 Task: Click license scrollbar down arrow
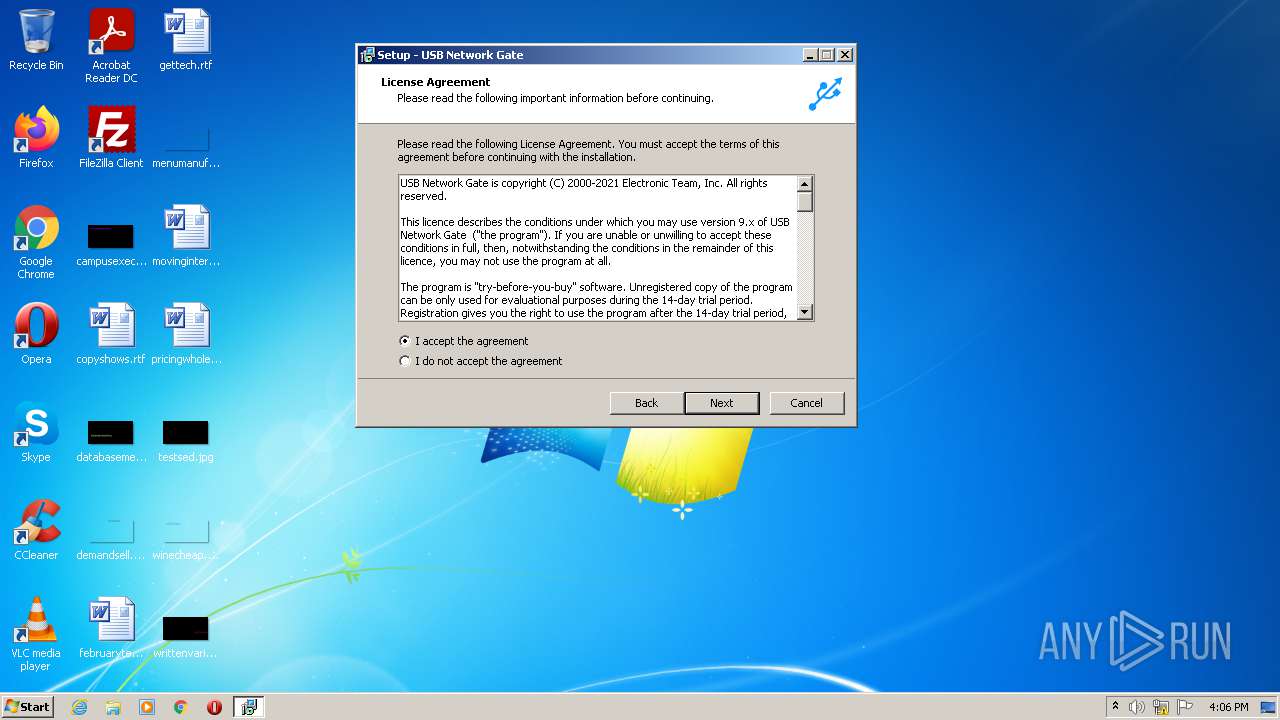[805, 312]
